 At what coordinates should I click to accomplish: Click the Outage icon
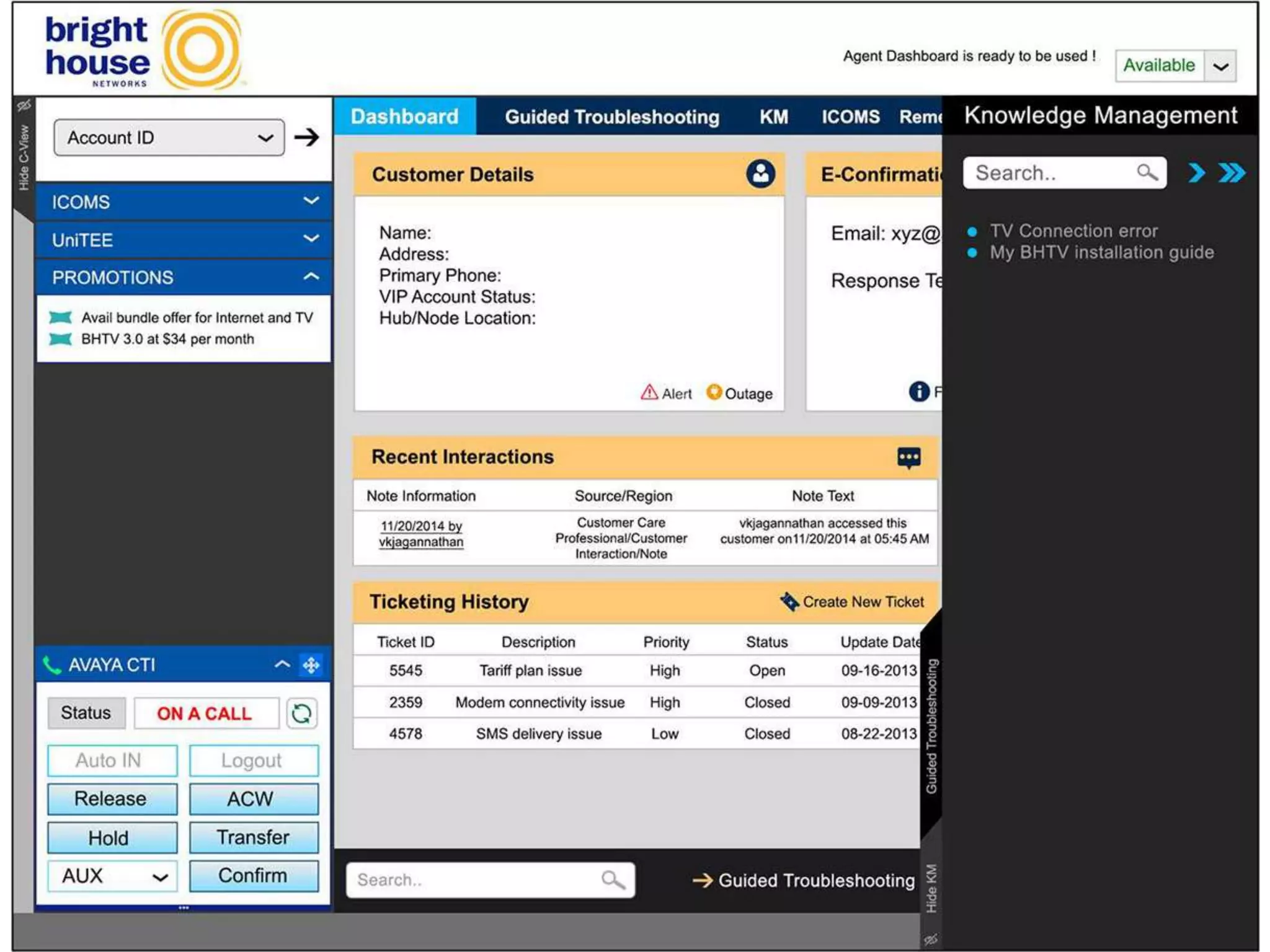click(x=714, y=392)
